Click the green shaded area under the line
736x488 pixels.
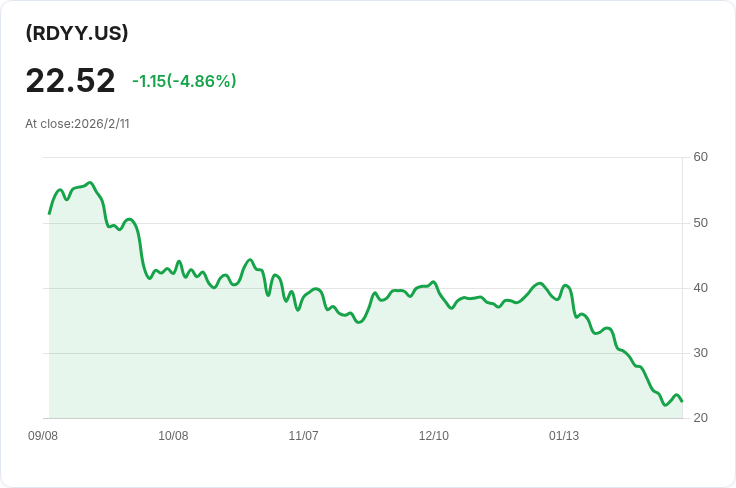[x=300, y=370]
